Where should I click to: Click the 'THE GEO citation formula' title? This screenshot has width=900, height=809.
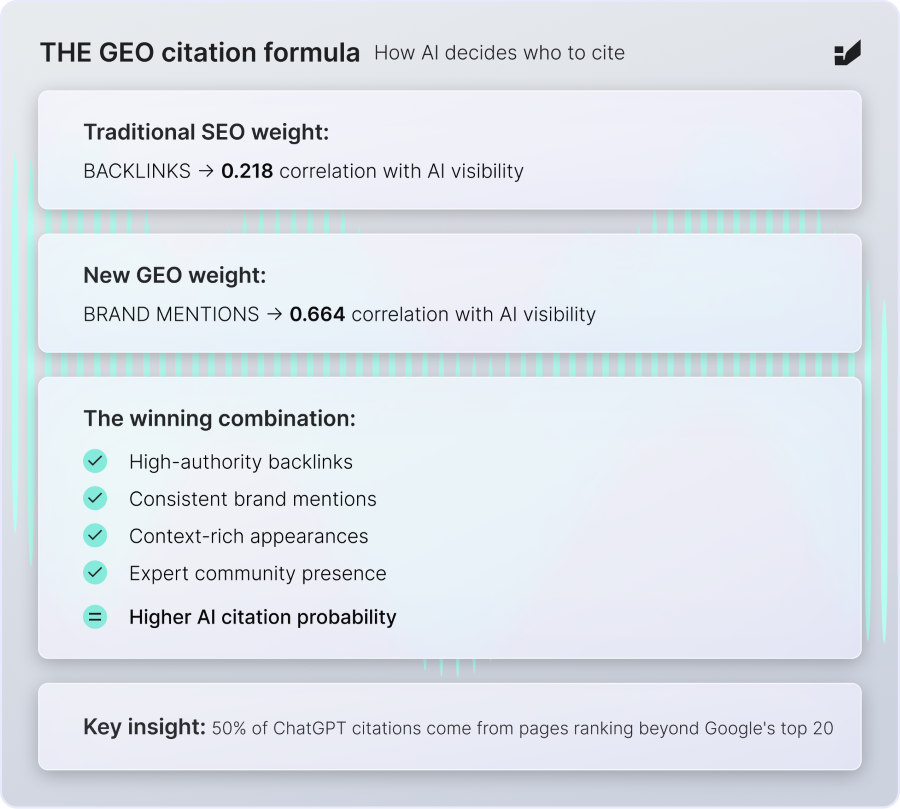[x=200, y=53]
